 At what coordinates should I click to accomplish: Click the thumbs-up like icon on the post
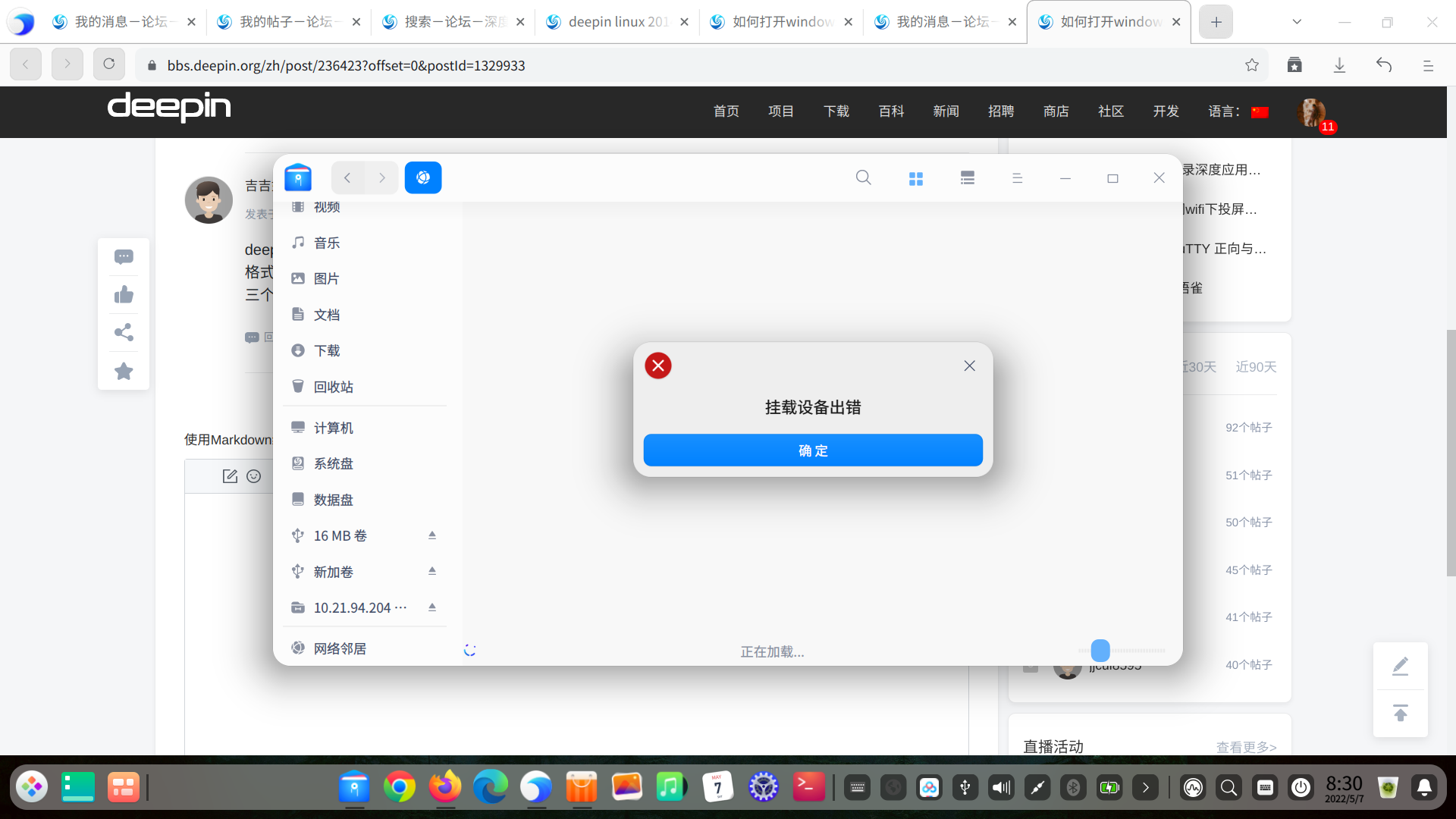coord(124,295)
